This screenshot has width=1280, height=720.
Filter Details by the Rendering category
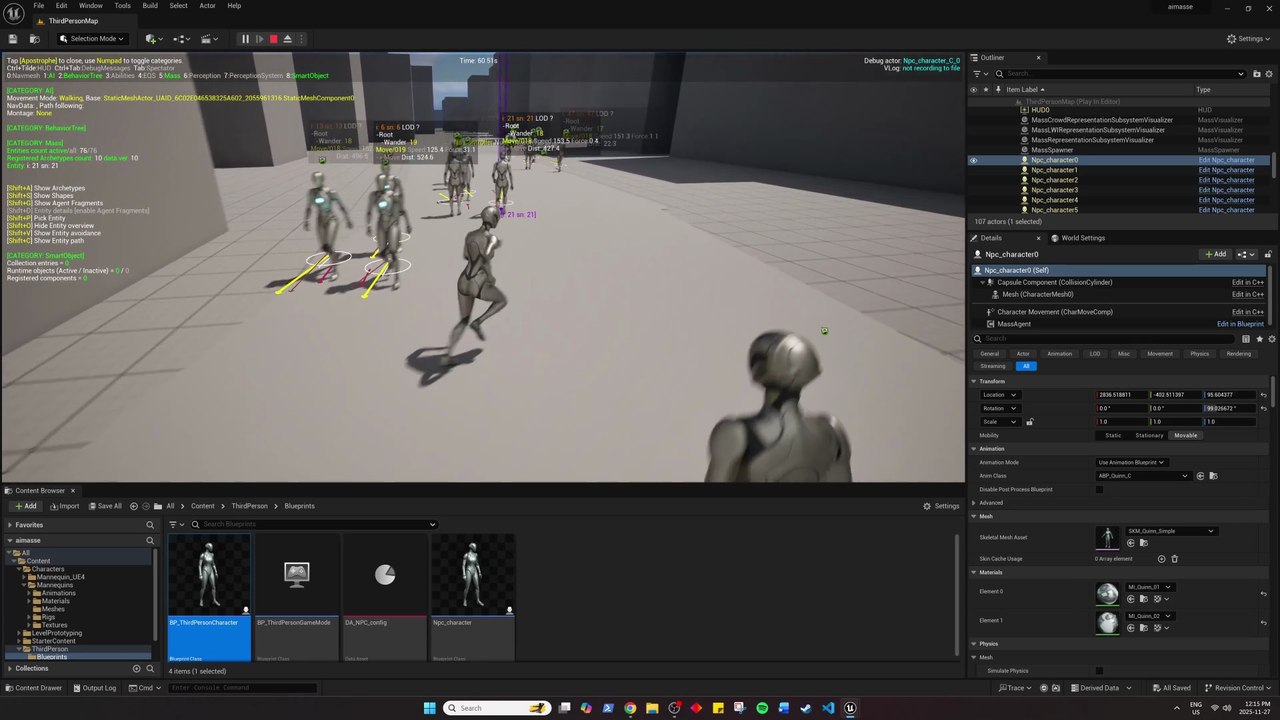click(x=1238, y=353)
